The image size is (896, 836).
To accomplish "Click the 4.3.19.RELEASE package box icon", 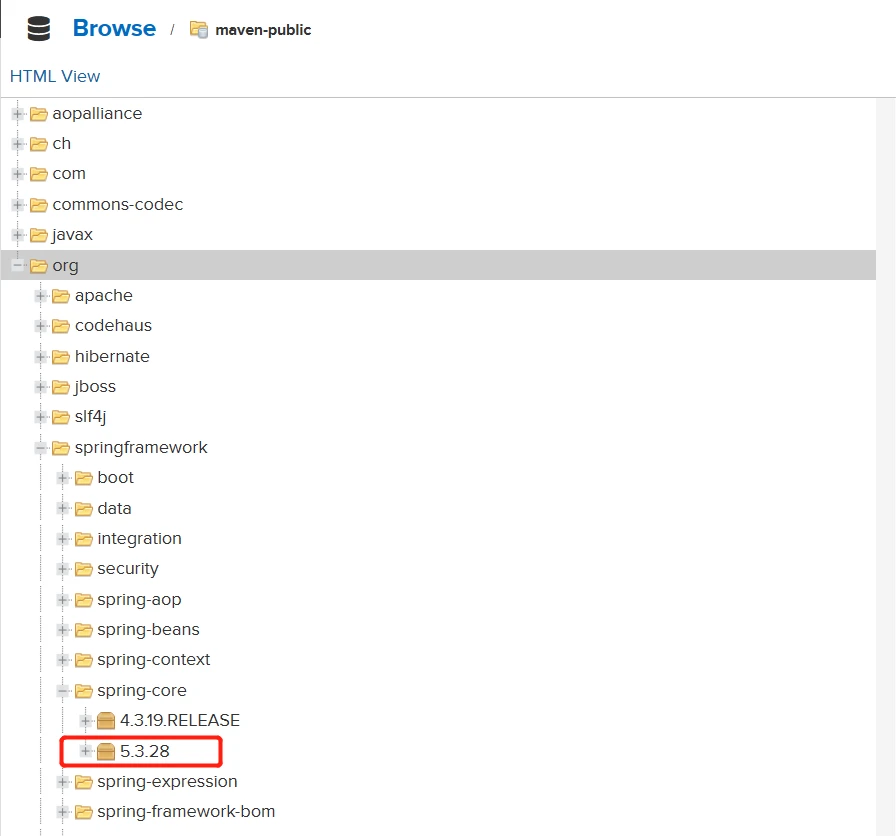I will click(x=106, y=721).
